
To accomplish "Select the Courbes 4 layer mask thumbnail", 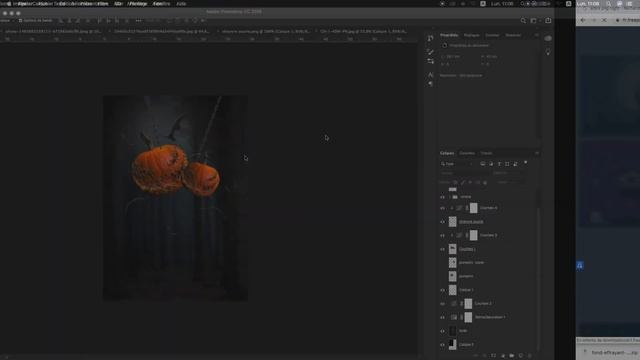I will [473, 208].
